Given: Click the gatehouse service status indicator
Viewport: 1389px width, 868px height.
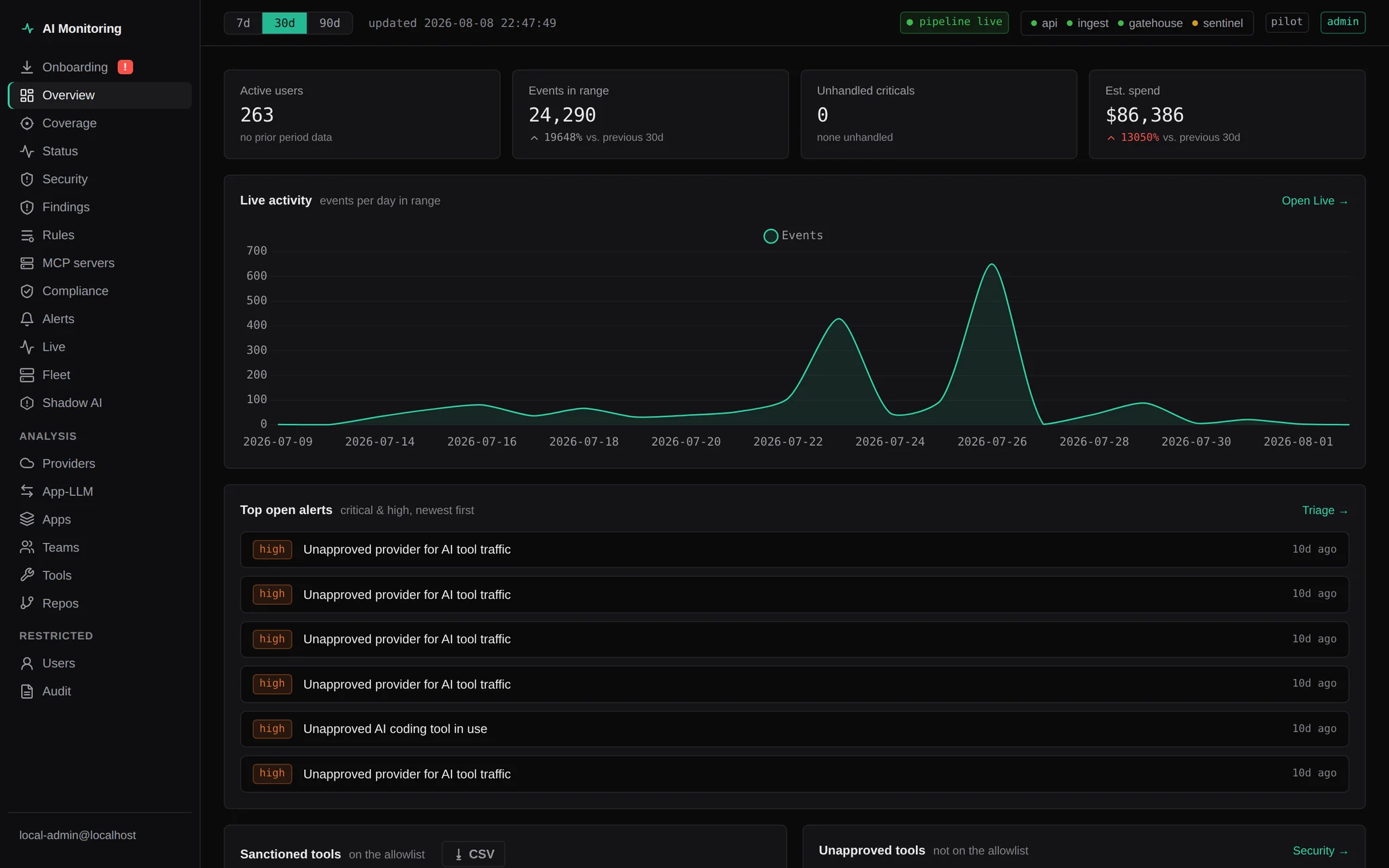Looking at the screenshot, I should click(1150, 24).
